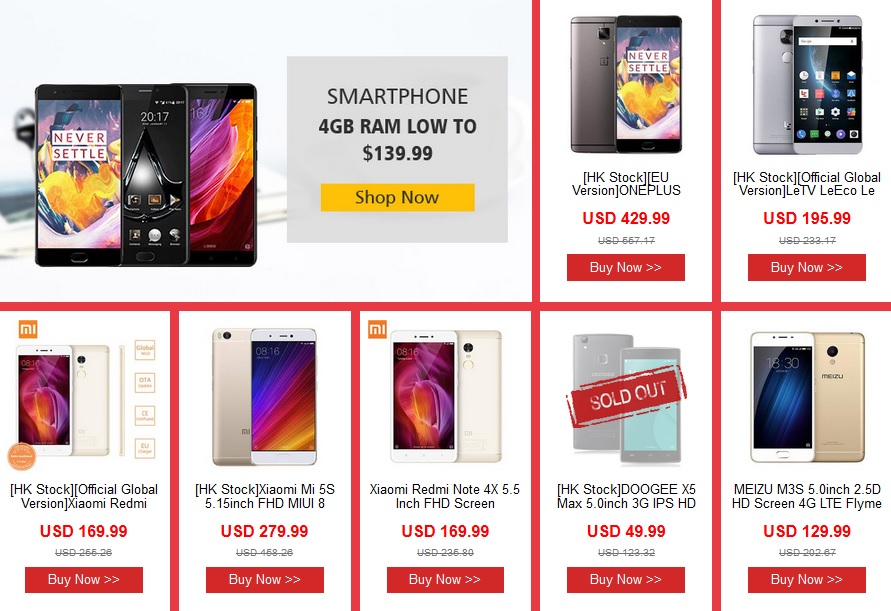Click Buy Now under LeTV LeEco

point(806,267)
